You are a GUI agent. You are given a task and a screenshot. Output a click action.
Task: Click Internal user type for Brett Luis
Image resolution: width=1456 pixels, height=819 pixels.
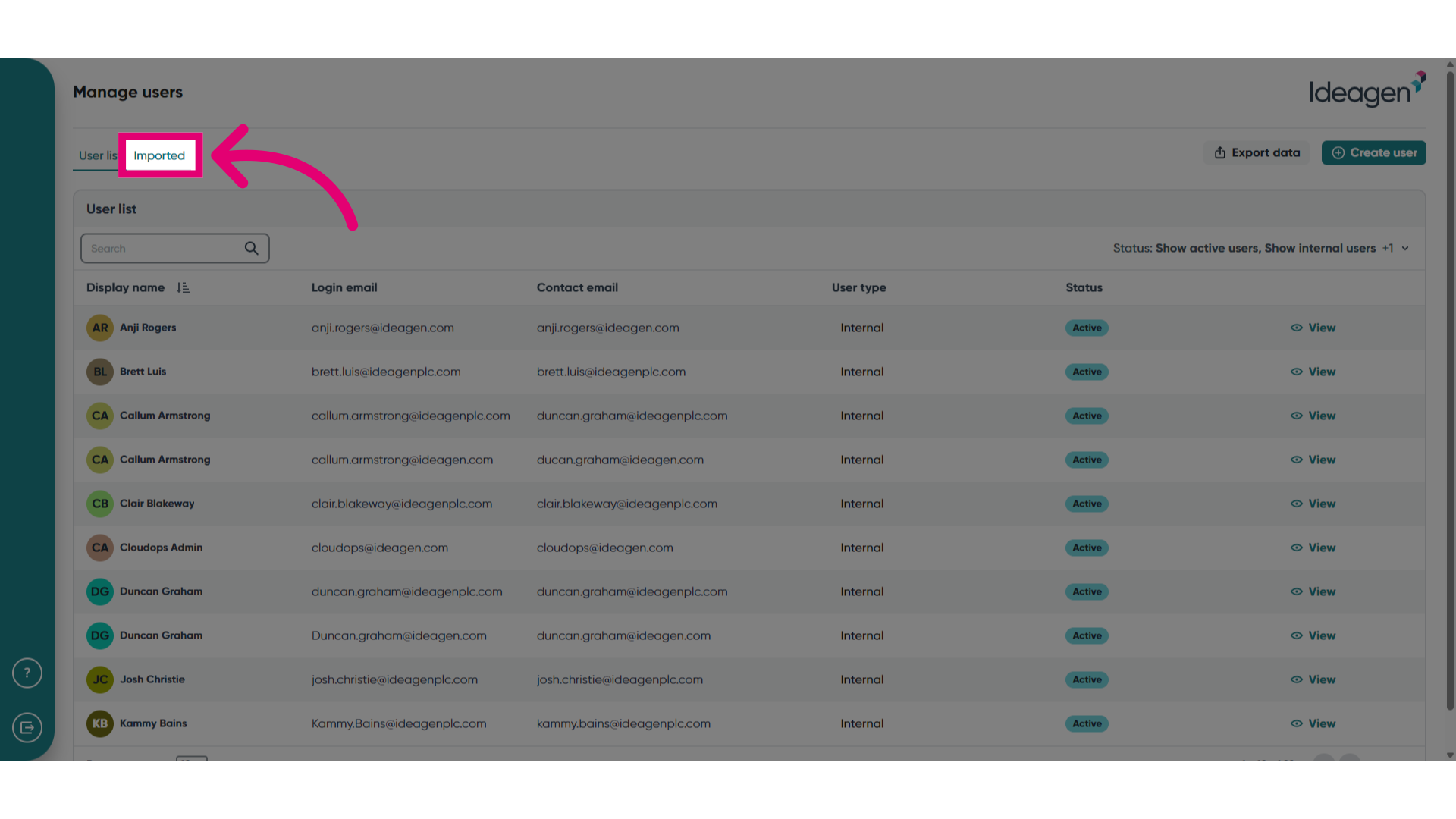tap(861, 372)
